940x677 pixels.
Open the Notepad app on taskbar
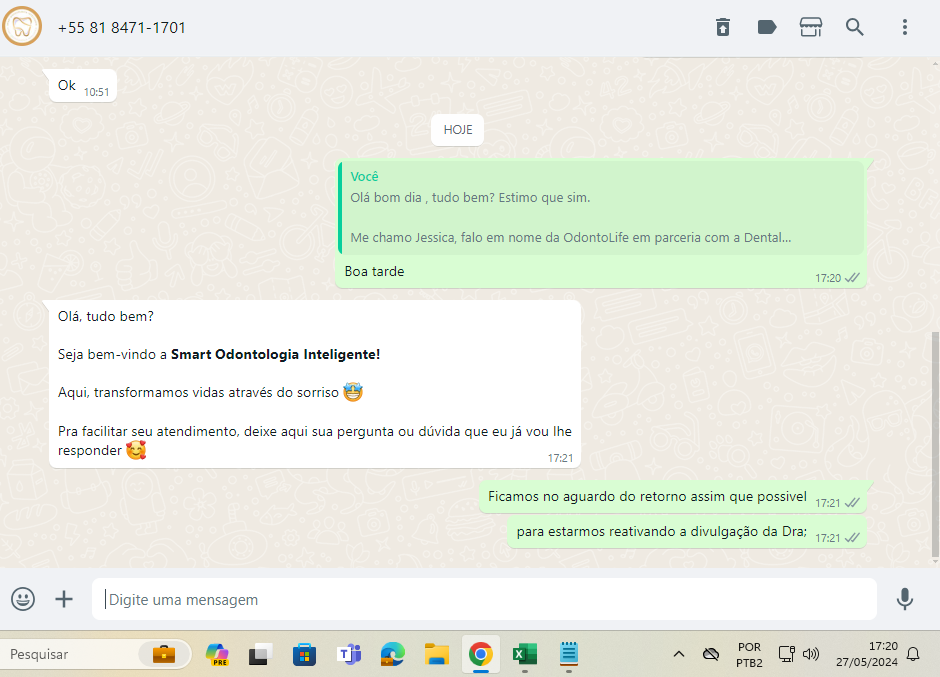pos(568,654)
